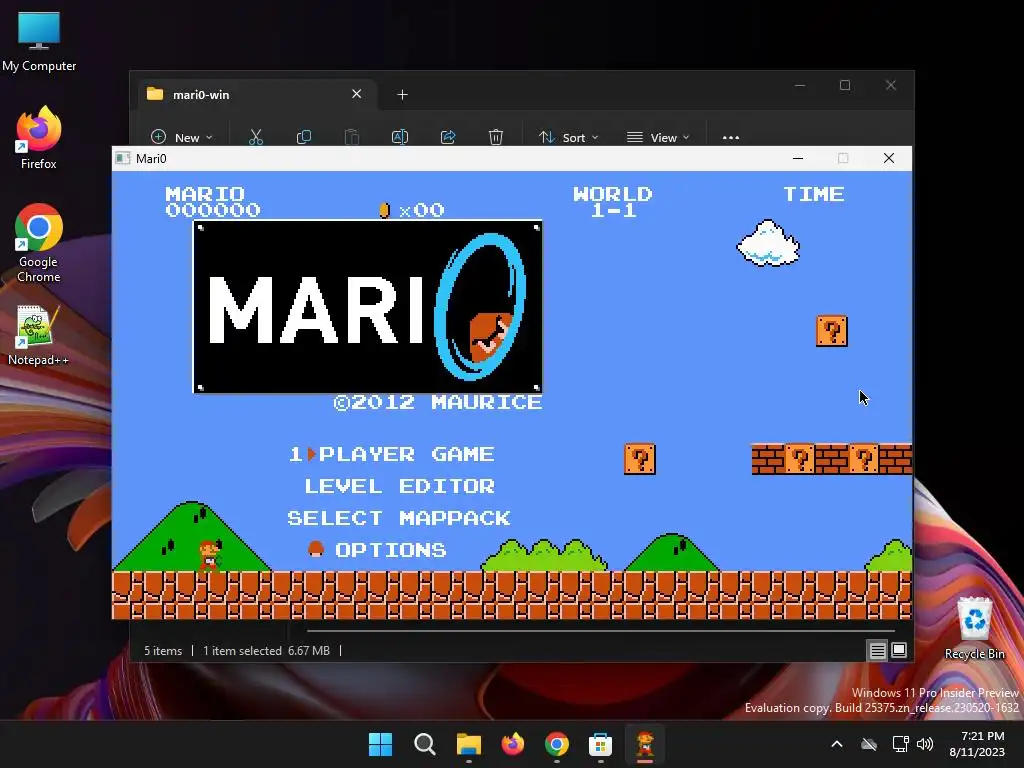Open the clock and date panel
This screenshot has height=768, width=1024.
(x=977, y=744)
